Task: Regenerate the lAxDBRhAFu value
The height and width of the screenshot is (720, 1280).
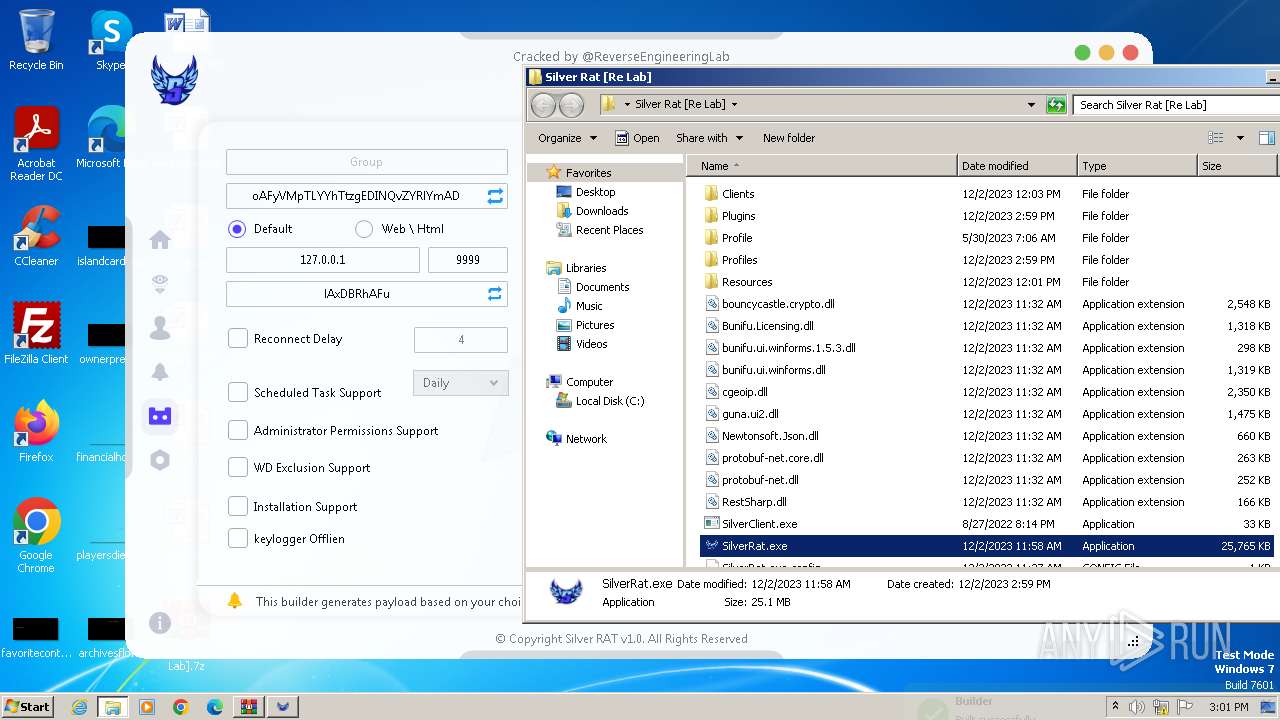Action: (x=495, y=294)
